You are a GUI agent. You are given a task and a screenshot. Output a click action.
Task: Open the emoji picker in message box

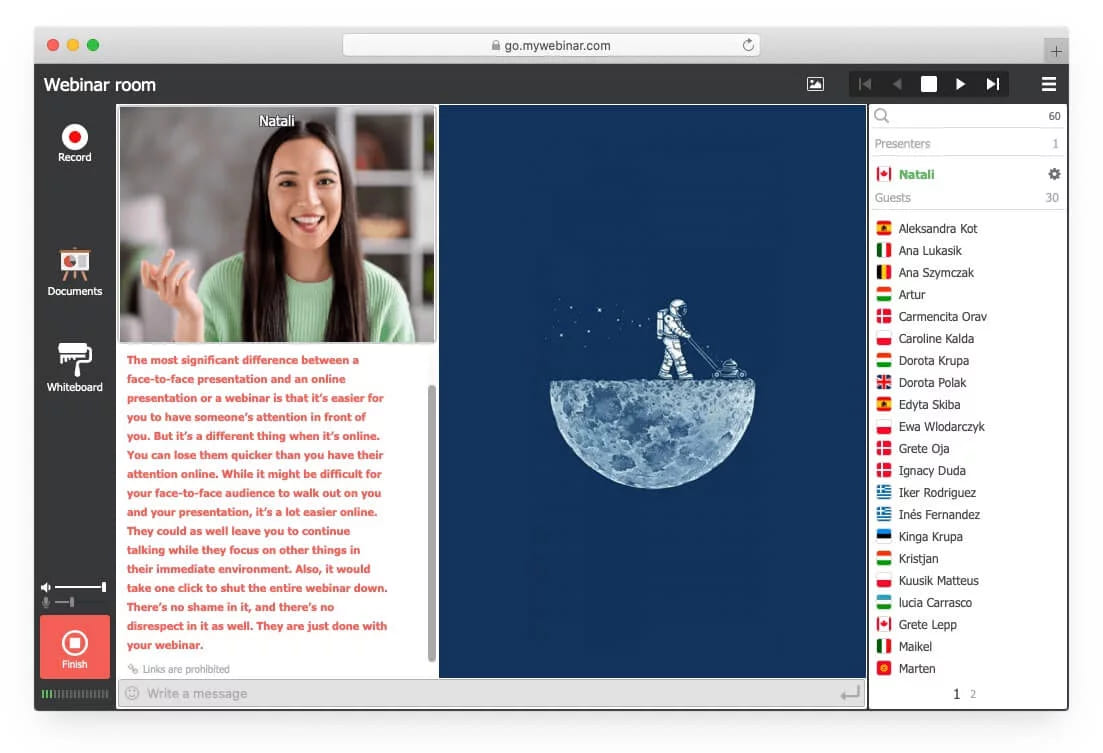tap(132, 693)
